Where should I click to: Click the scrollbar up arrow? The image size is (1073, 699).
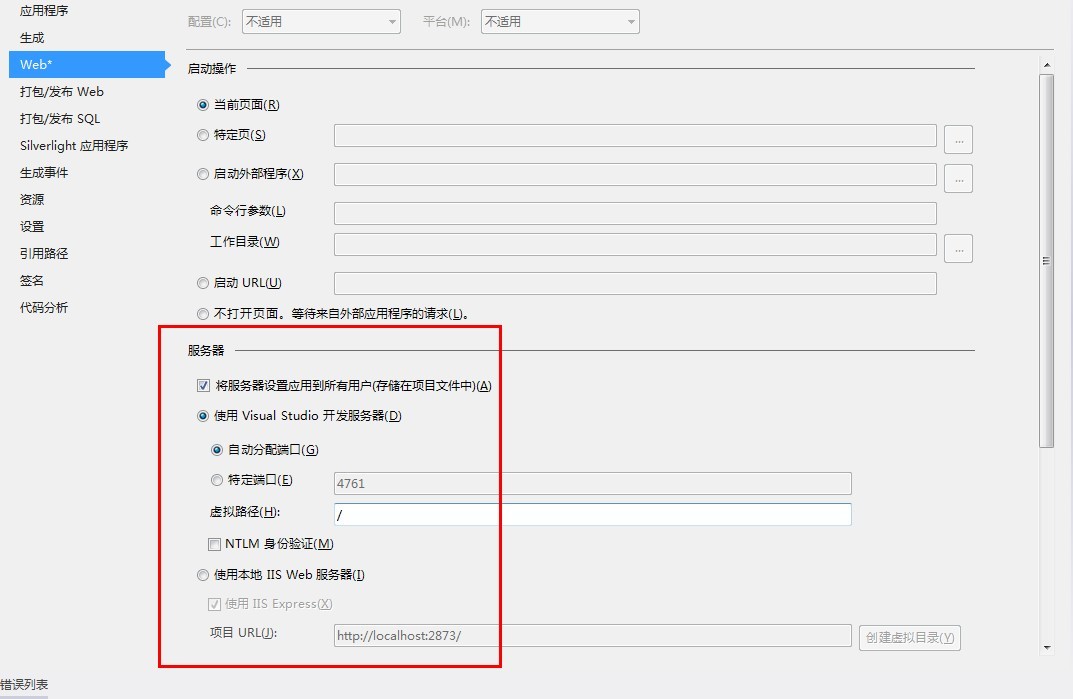tap(1046, 65)
